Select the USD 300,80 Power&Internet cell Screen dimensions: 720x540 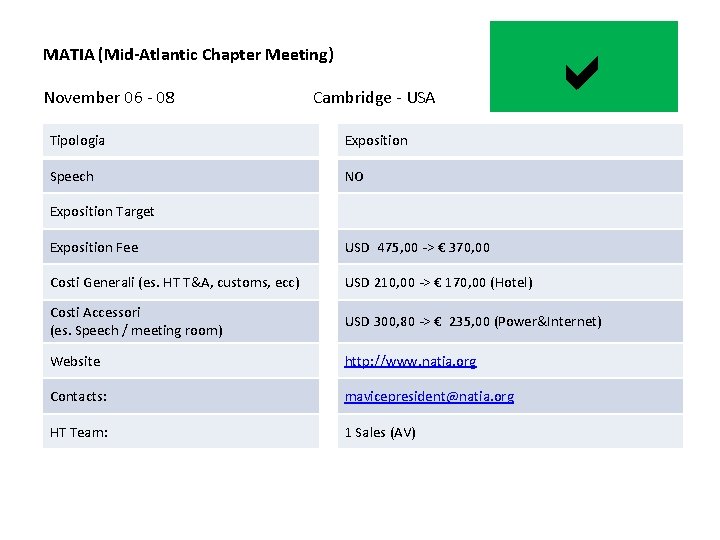pyautogui.click(x=510, y=321)
